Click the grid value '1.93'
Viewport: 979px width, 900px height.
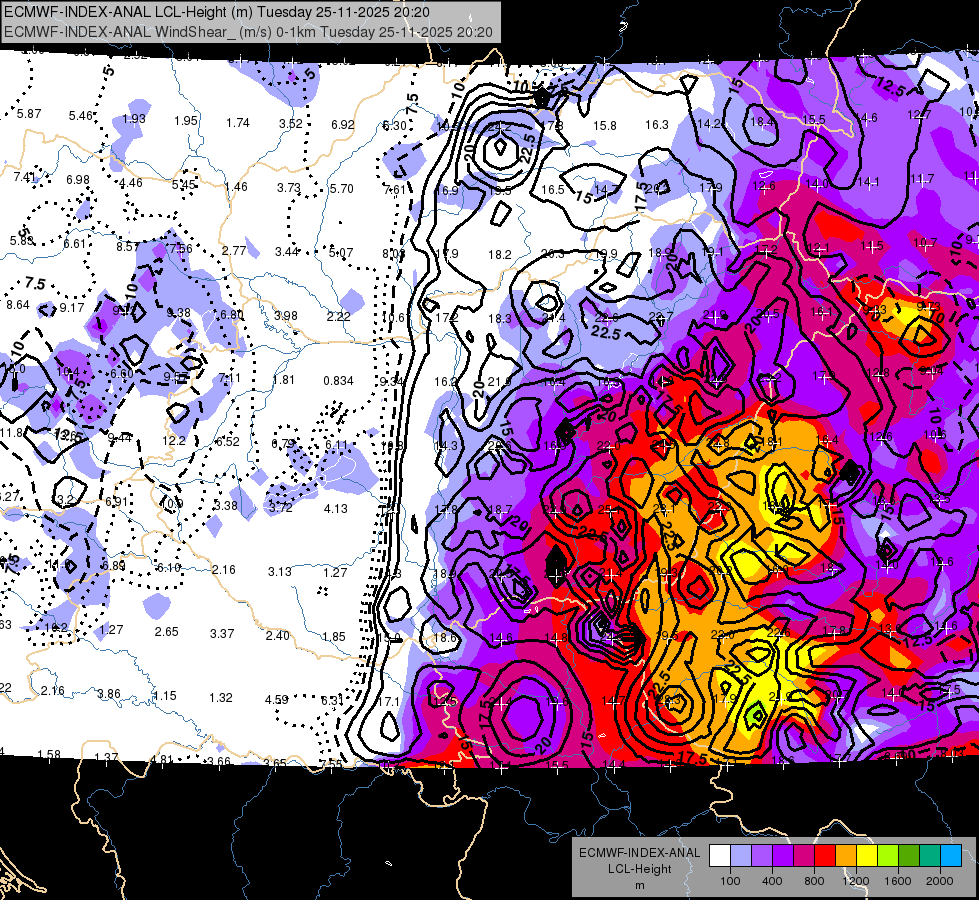click(x=134, y=119)
